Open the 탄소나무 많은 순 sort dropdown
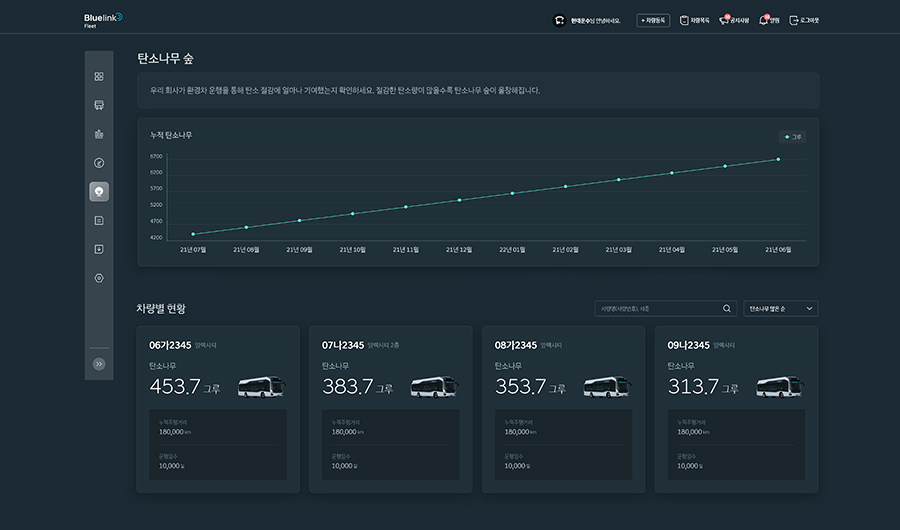 click(x=780, y=309)
